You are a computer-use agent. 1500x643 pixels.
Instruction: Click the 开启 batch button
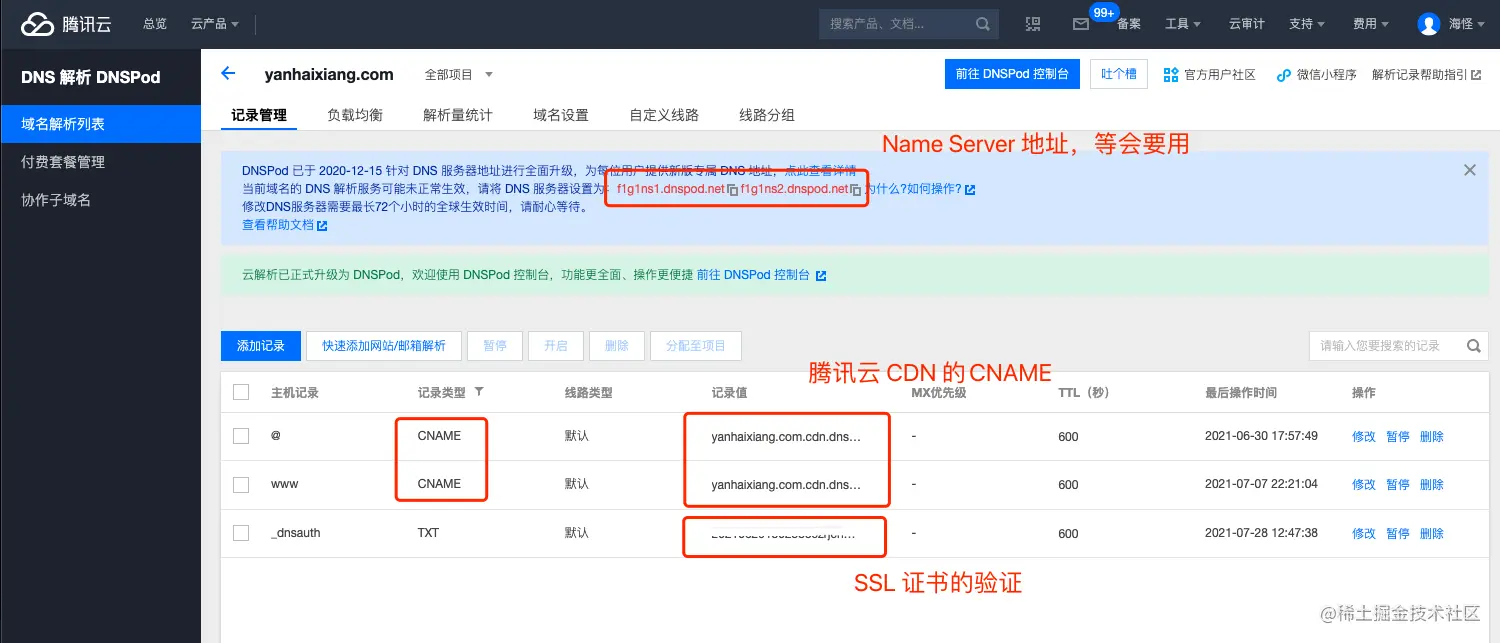pyautogui.click(x=556, y=346)
